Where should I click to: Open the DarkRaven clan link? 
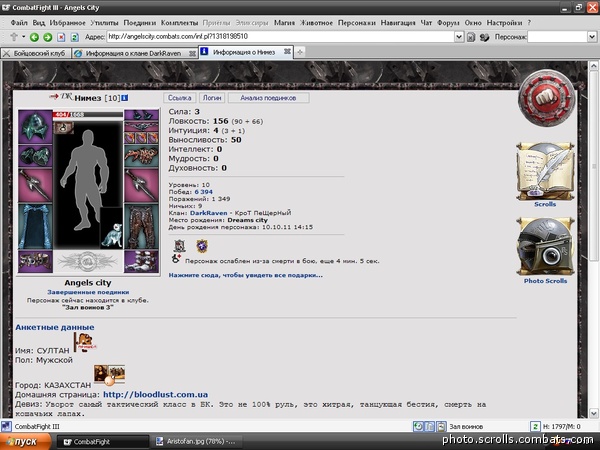(x=209, y=213)
